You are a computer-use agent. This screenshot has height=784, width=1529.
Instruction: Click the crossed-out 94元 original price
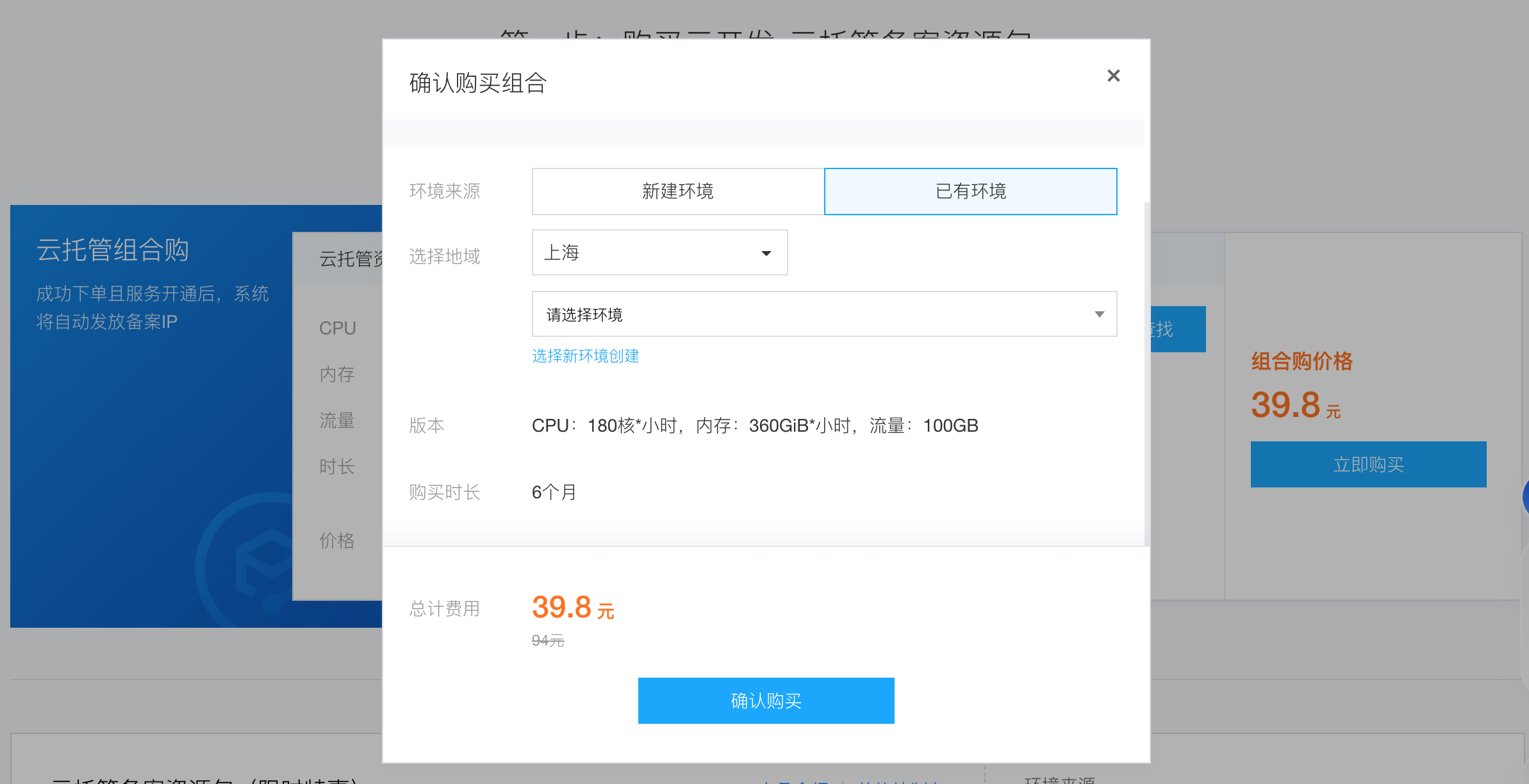[547, 640]
